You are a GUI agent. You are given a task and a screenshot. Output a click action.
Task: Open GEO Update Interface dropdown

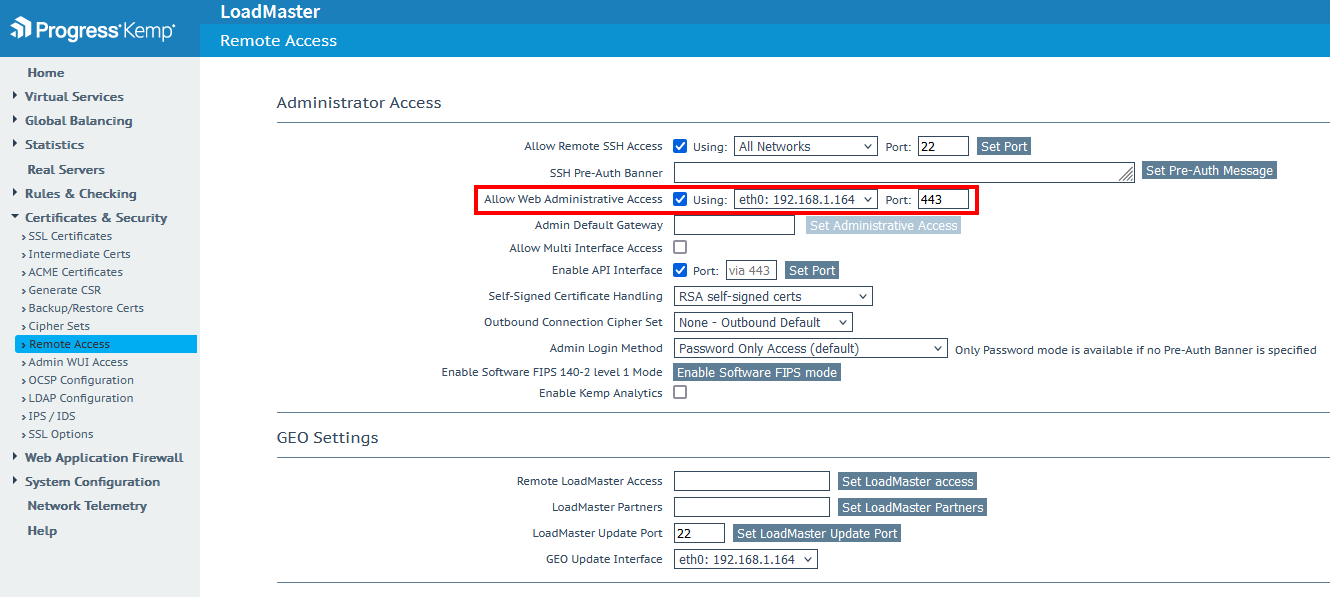746,559
